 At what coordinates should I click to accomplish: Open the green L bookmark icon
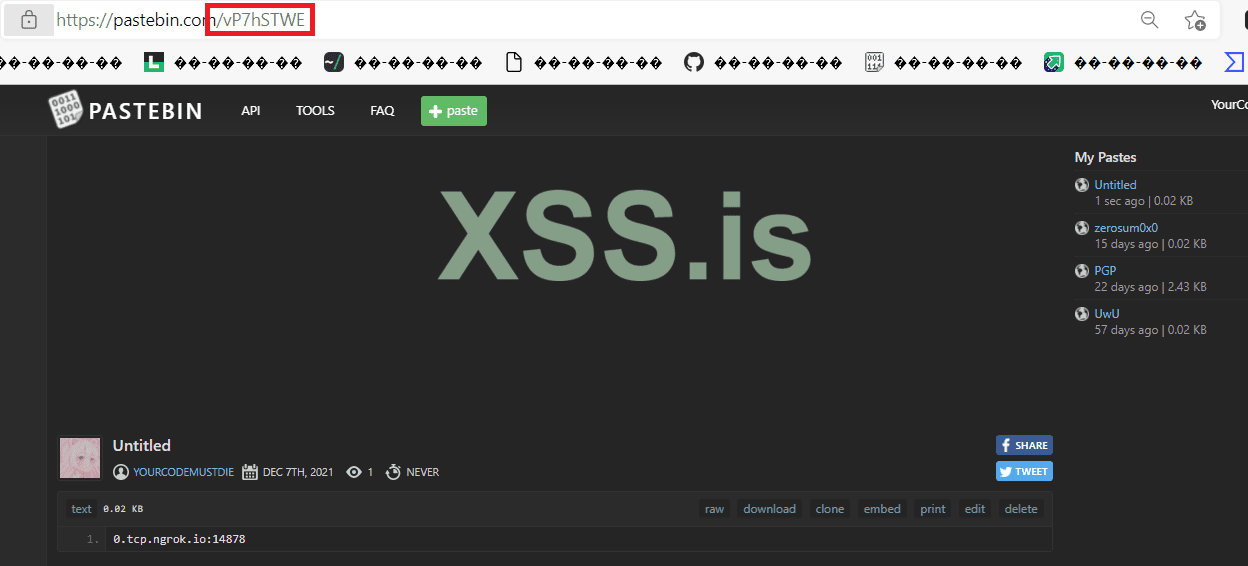(x=154, y=63)
